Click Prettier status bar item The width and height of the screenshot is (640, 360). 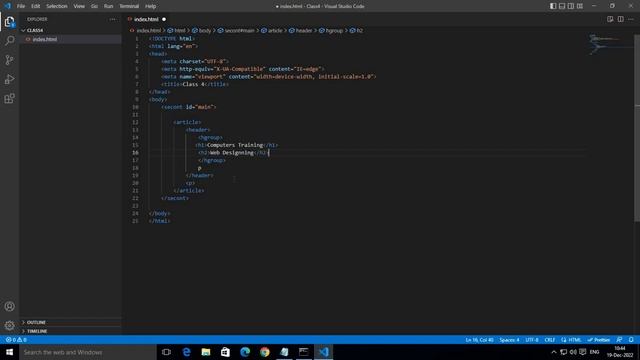click(x=599, y=340)
